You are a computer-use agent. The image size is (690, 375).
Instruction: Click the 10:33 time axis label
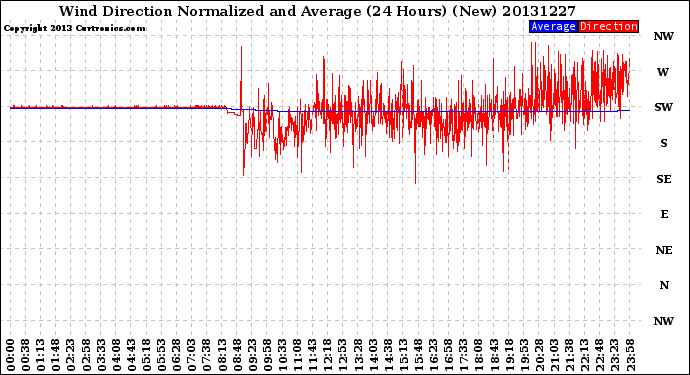283,355
